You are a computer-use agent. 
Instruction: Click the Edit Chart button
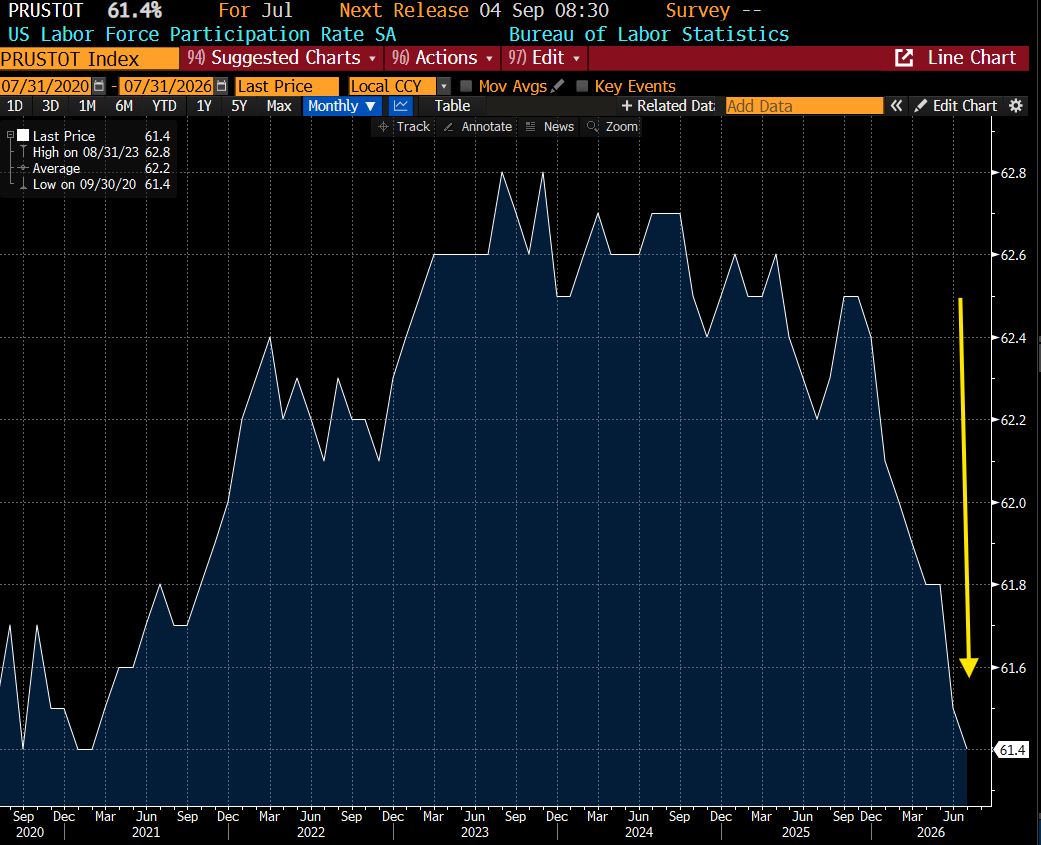point(956,106)
